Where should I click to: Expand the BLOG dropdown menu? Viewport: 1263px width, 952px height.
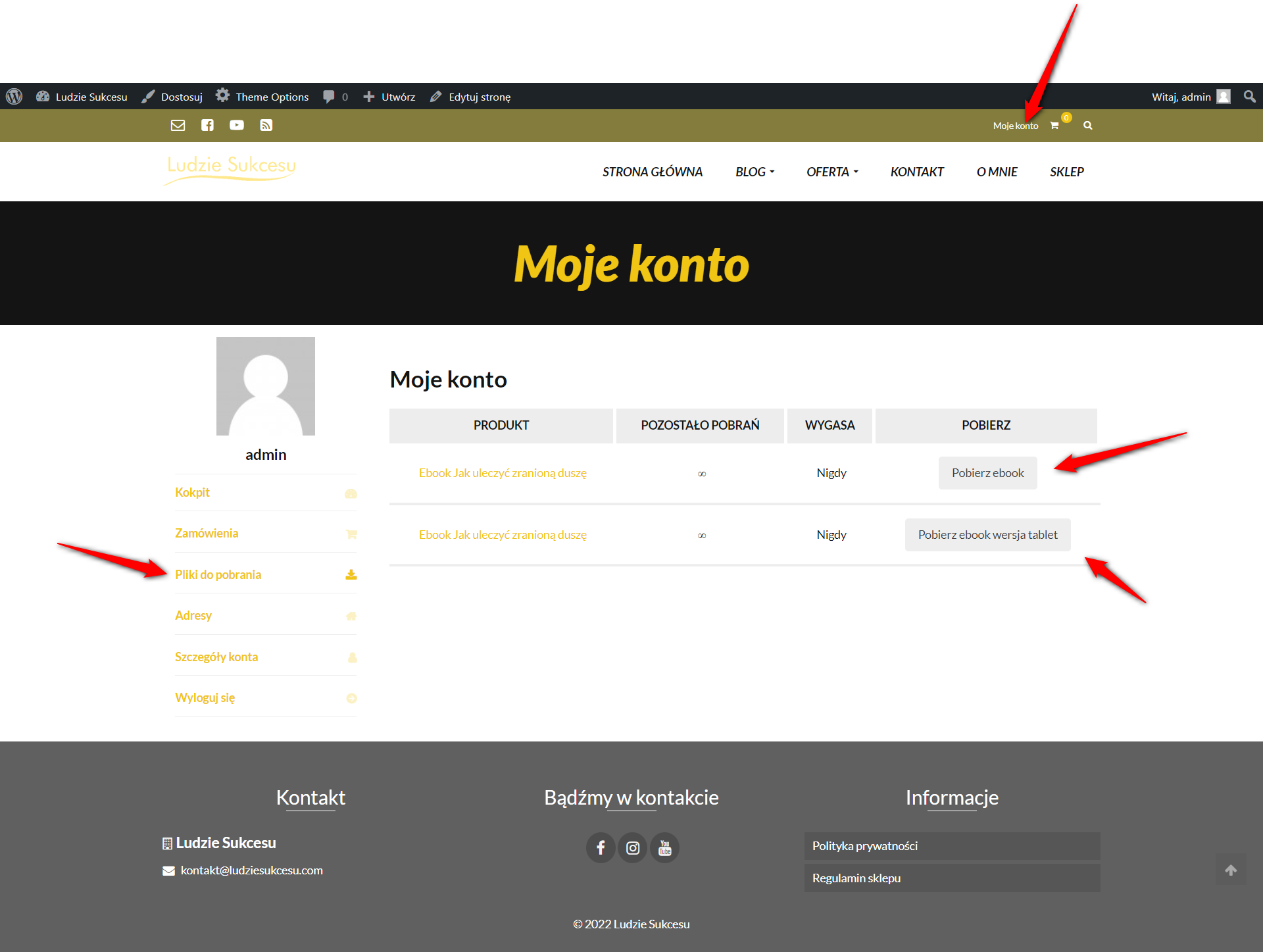point(755,172)
